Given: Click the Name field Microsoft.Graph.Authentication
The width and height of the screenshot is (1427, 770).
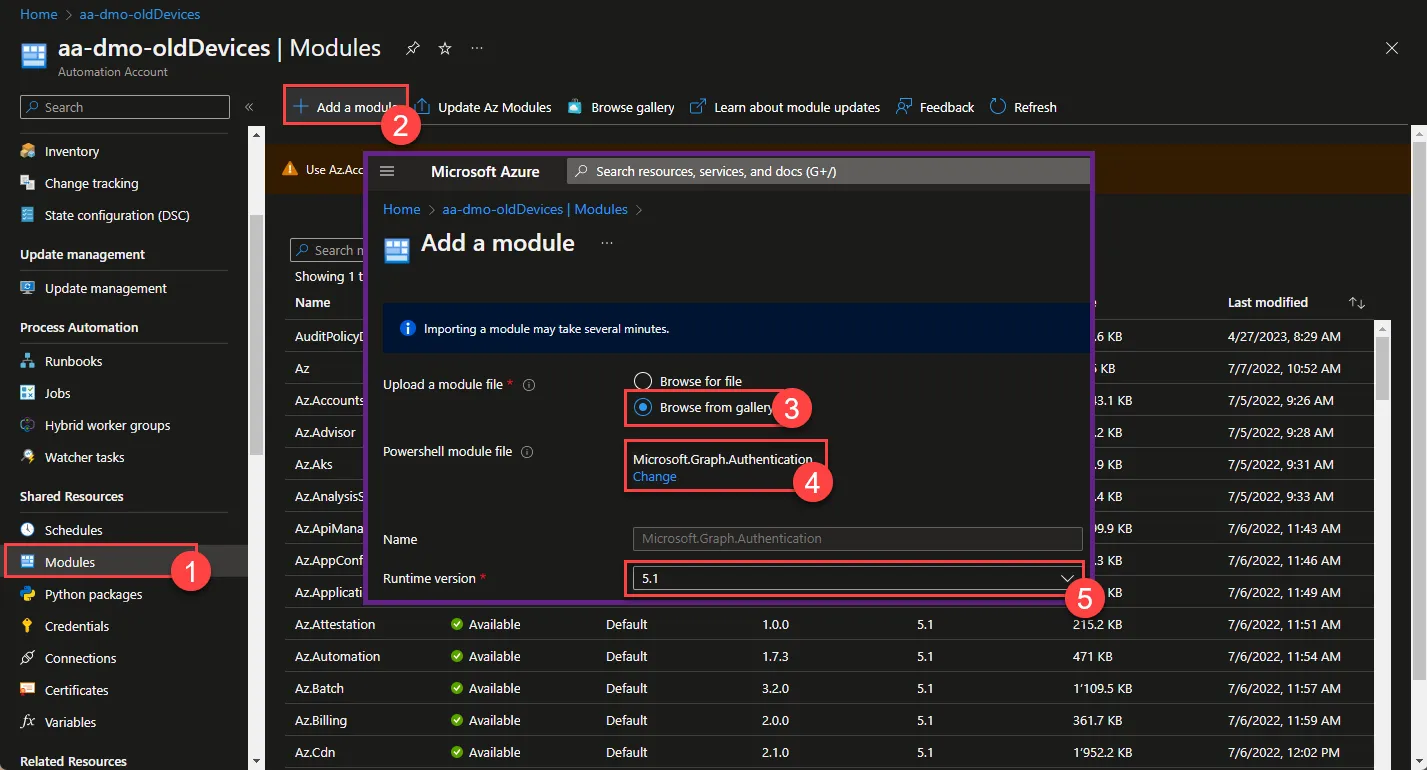Looking at the screenshot, I should (858, 538).
